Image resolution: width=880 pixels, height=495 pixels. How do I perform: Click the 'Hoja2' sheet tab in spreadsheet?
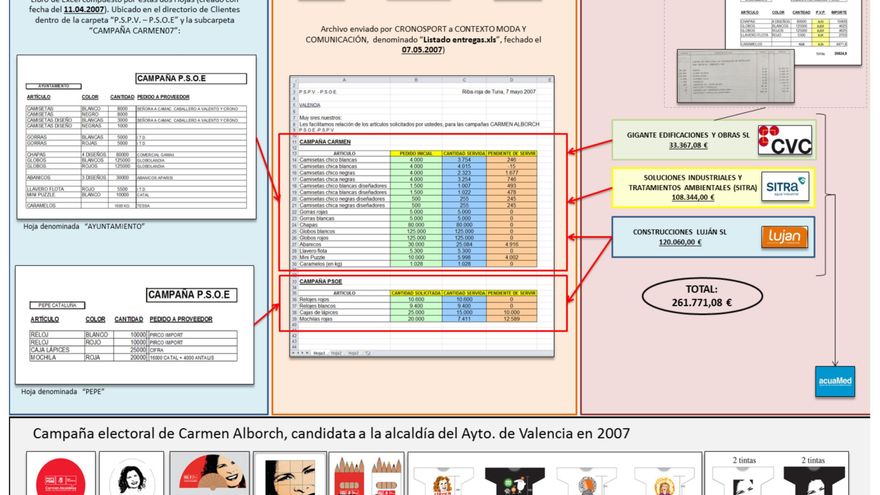tap(336, 353)
